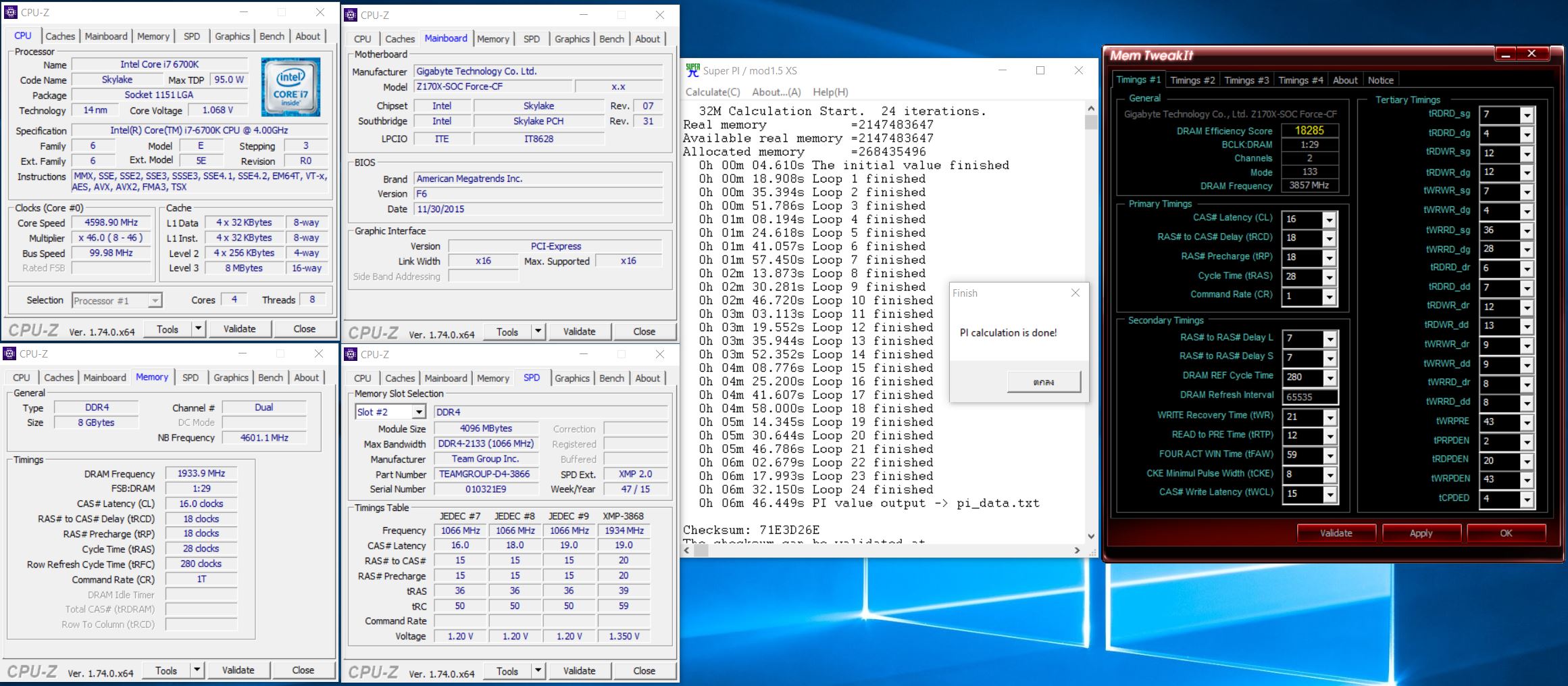The image size is (1568, 686).
Task: Expand the RAS# to CAS# Delay (tRCD) dropdown
Action: point(1329,239)
